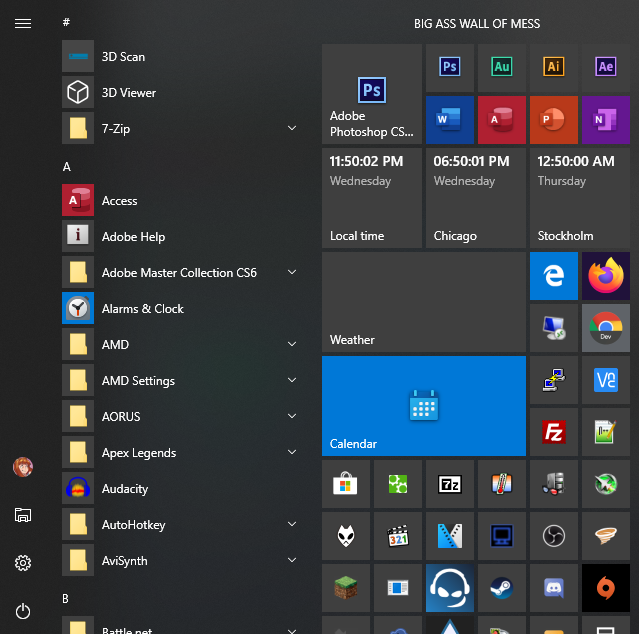Expand the AMD folder chevron

coord(292,344)
